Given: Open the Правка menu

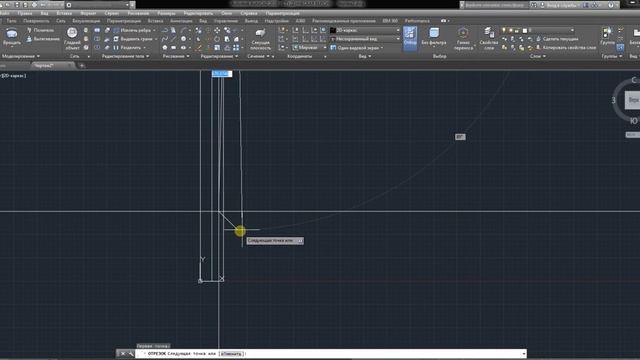Looking at the screenshot, I should pyautogui.click(x=25, y=13).
